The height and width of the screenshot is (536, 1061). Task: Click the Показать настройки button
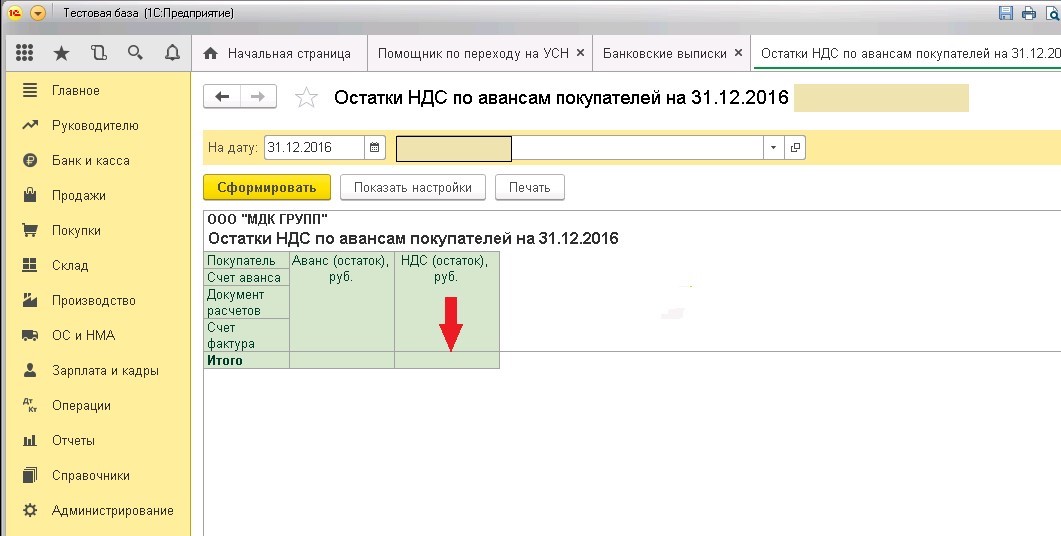coord(413,187)
